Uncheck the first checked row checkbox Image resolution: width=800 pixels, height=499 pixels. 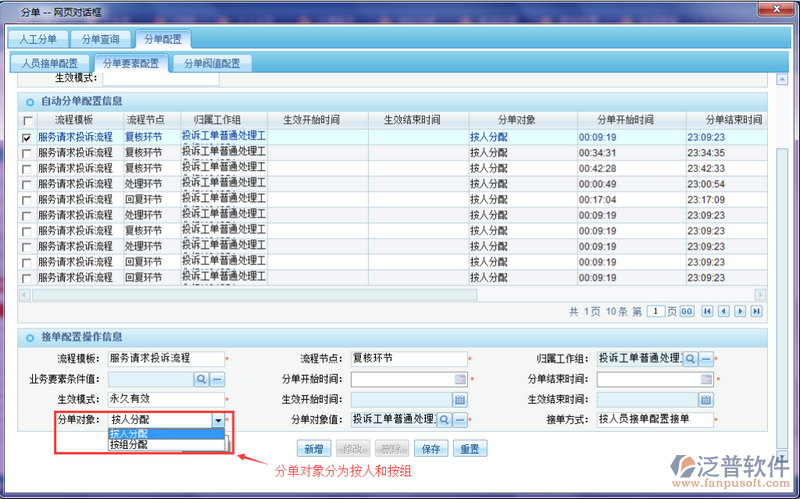click(26, 137)
